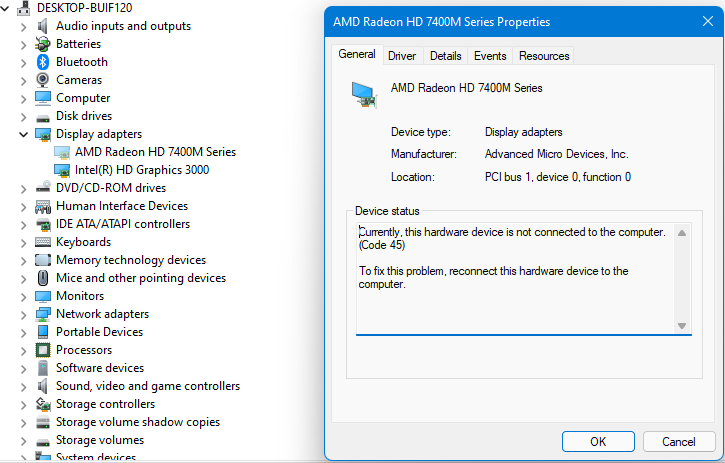This screenshot has height=463, width=725.
Task: Click the Bluetooth logo icon
Action: tap(43, 62)
